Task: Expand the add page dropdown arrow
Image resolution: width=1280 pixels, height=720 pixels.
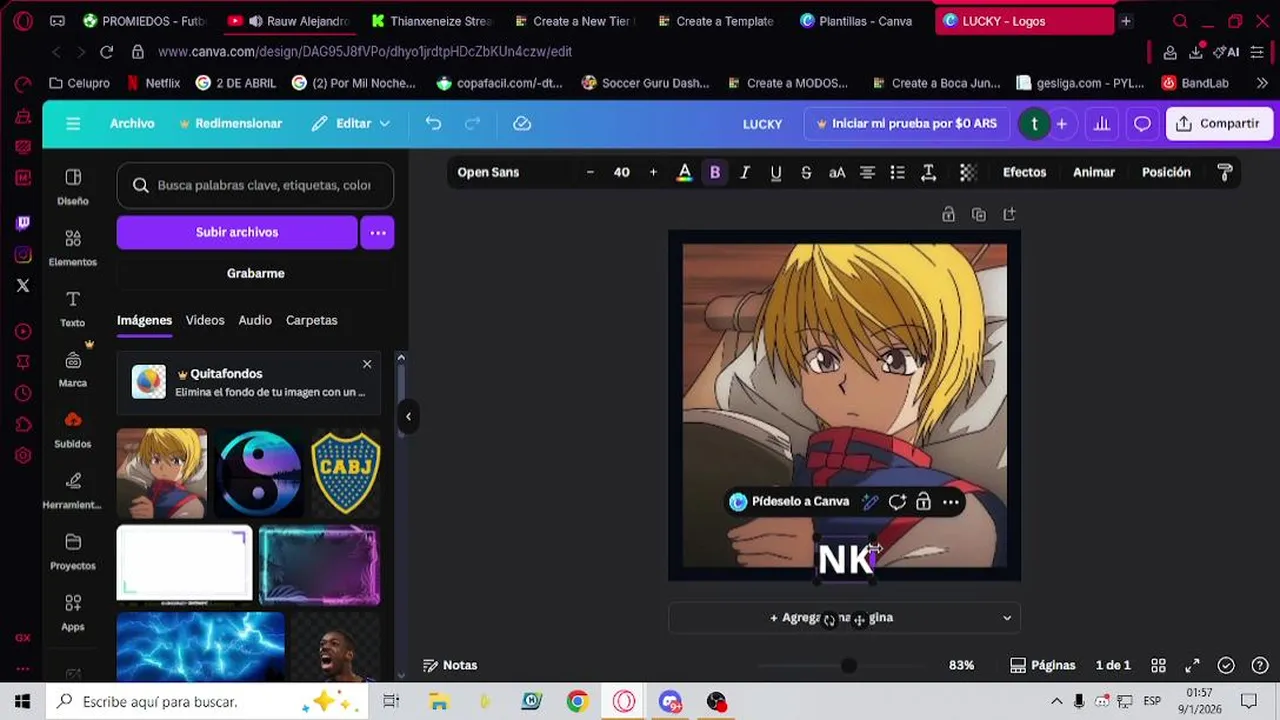Action: click(1007, 618)
